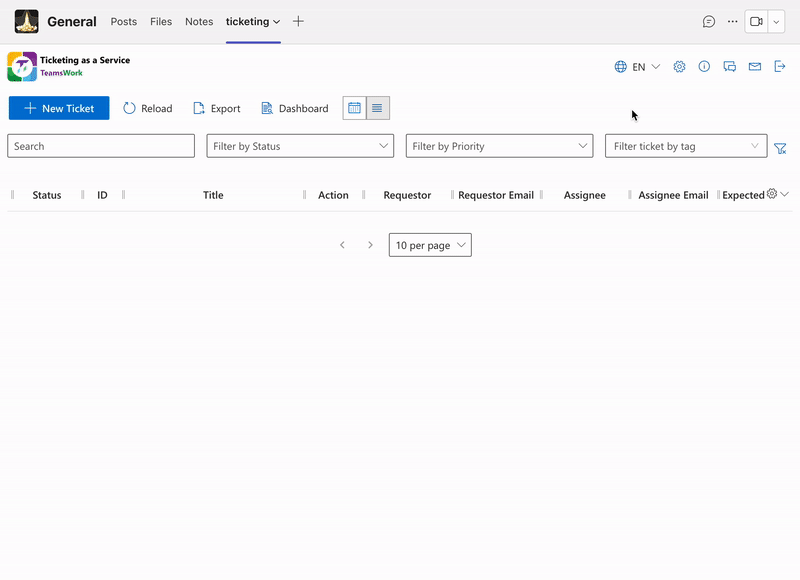
Task: Export tickets with the Export button
Action: [x=217, y=108]
